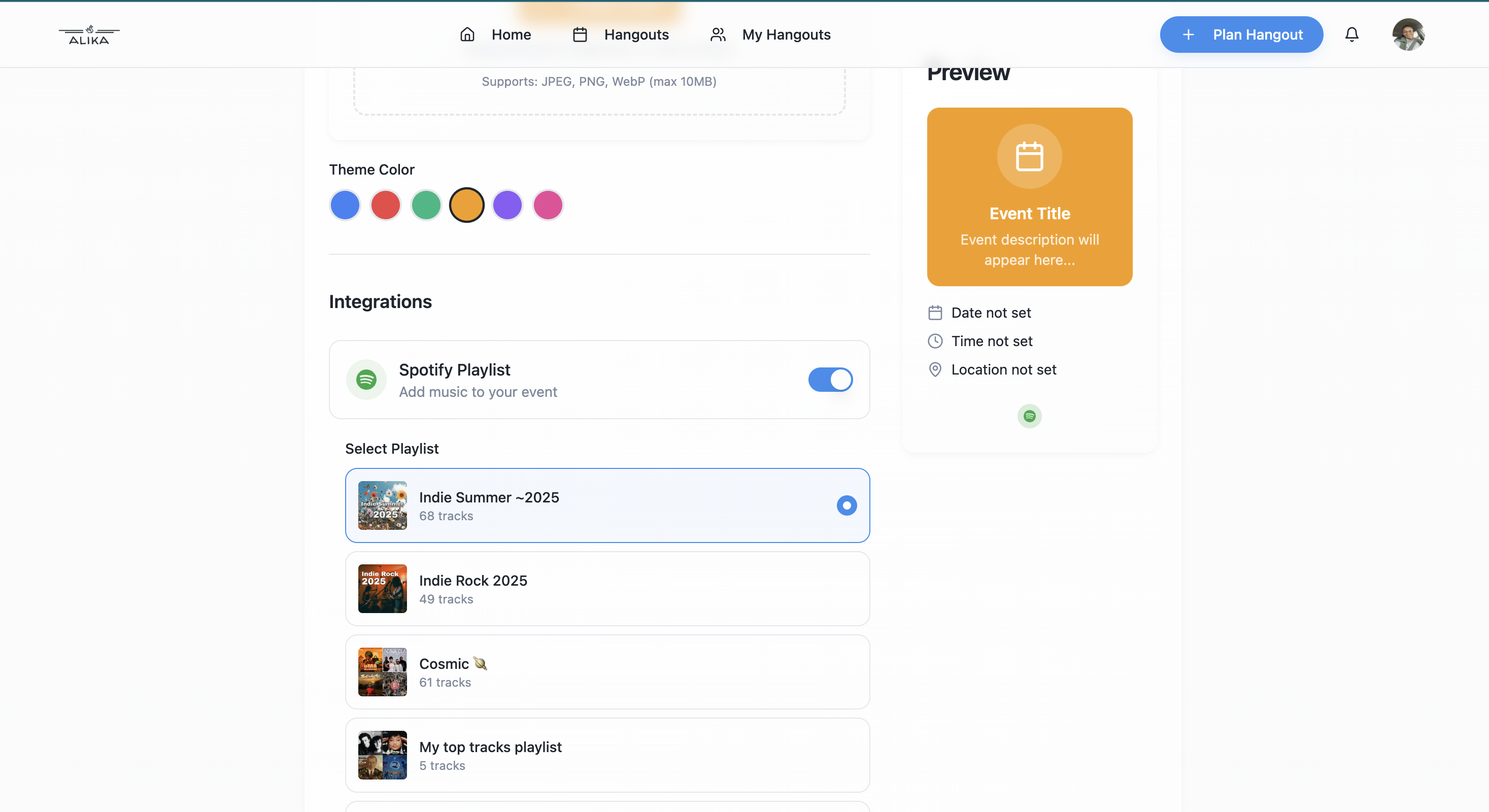Select the Indie Rock 2025 playlist
The image size is (1489, 812).
607,589
